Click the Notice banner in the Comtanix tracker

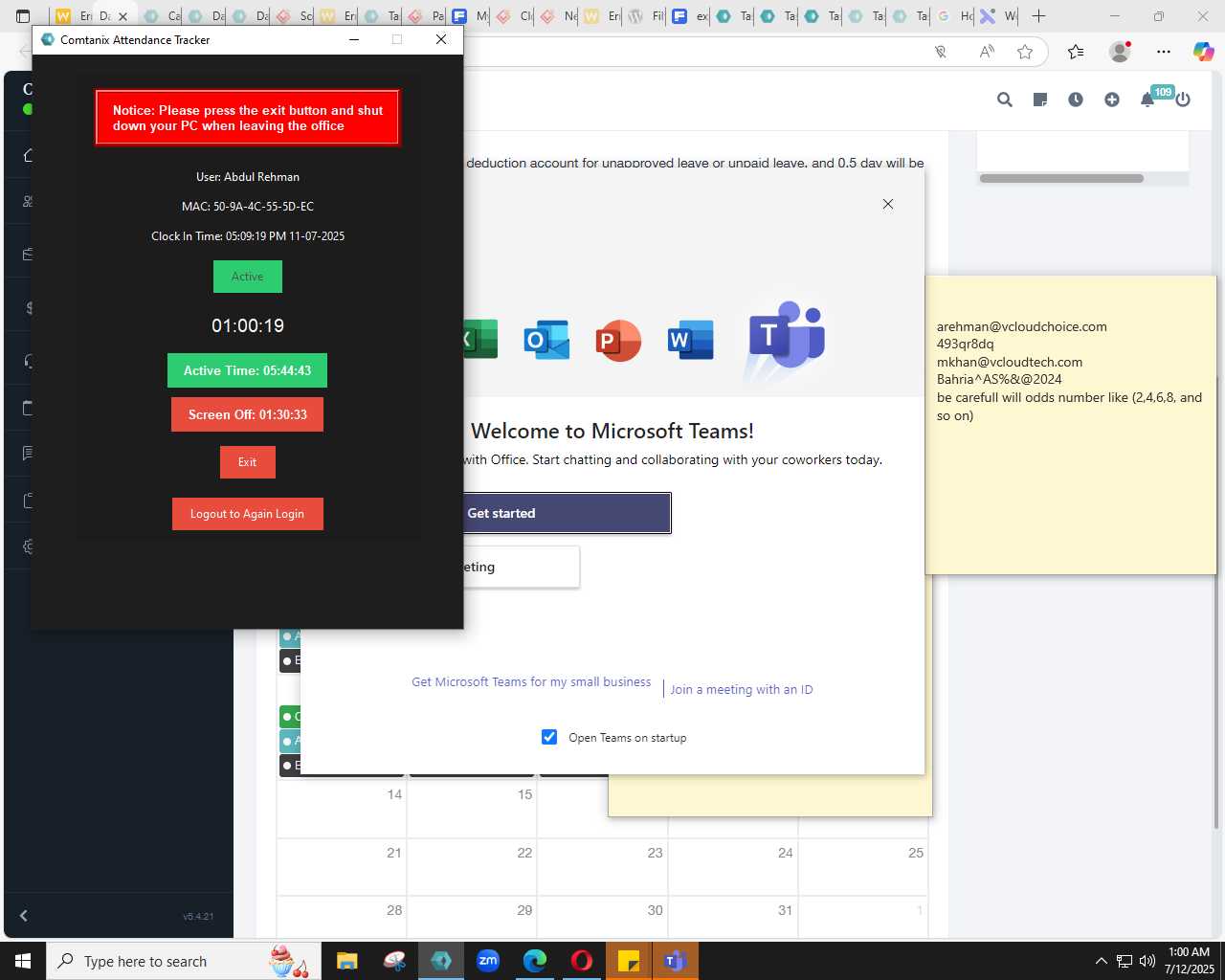pyautogui.click(x=247, y=118)
